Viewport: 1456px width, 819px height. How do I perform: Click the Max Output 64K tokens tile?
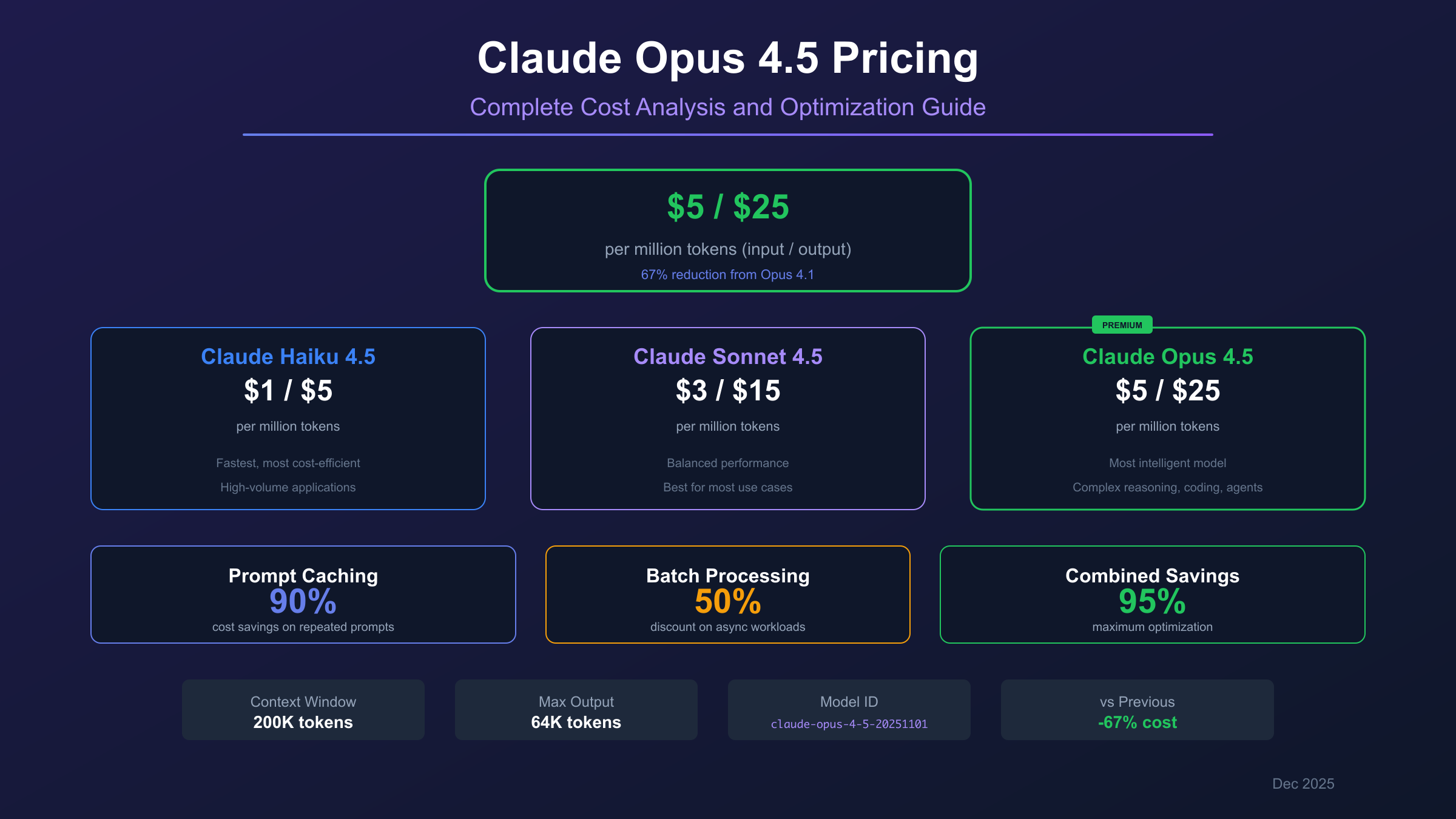[x=576, y=710]
